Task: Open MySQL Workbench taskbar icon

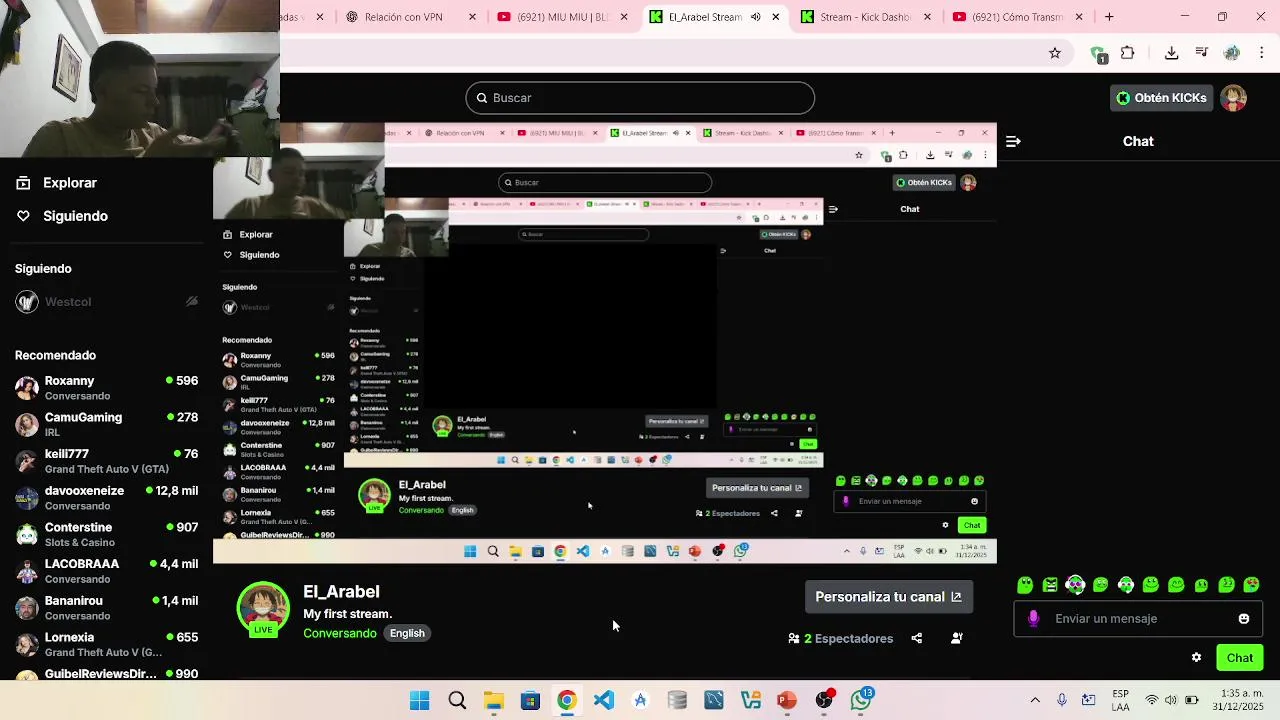Action: pyautogui.click(x=714, y=700)
